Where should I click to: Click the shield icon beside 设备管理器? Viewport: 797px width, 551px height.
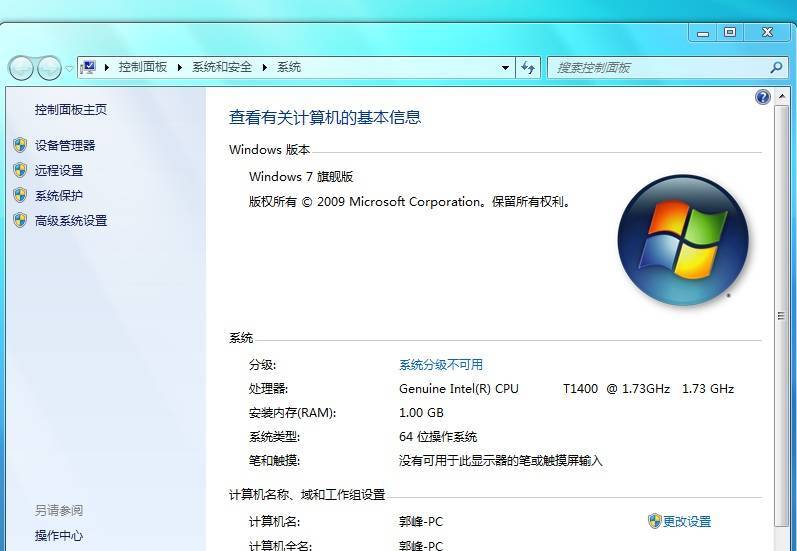(x=20, y=145)
